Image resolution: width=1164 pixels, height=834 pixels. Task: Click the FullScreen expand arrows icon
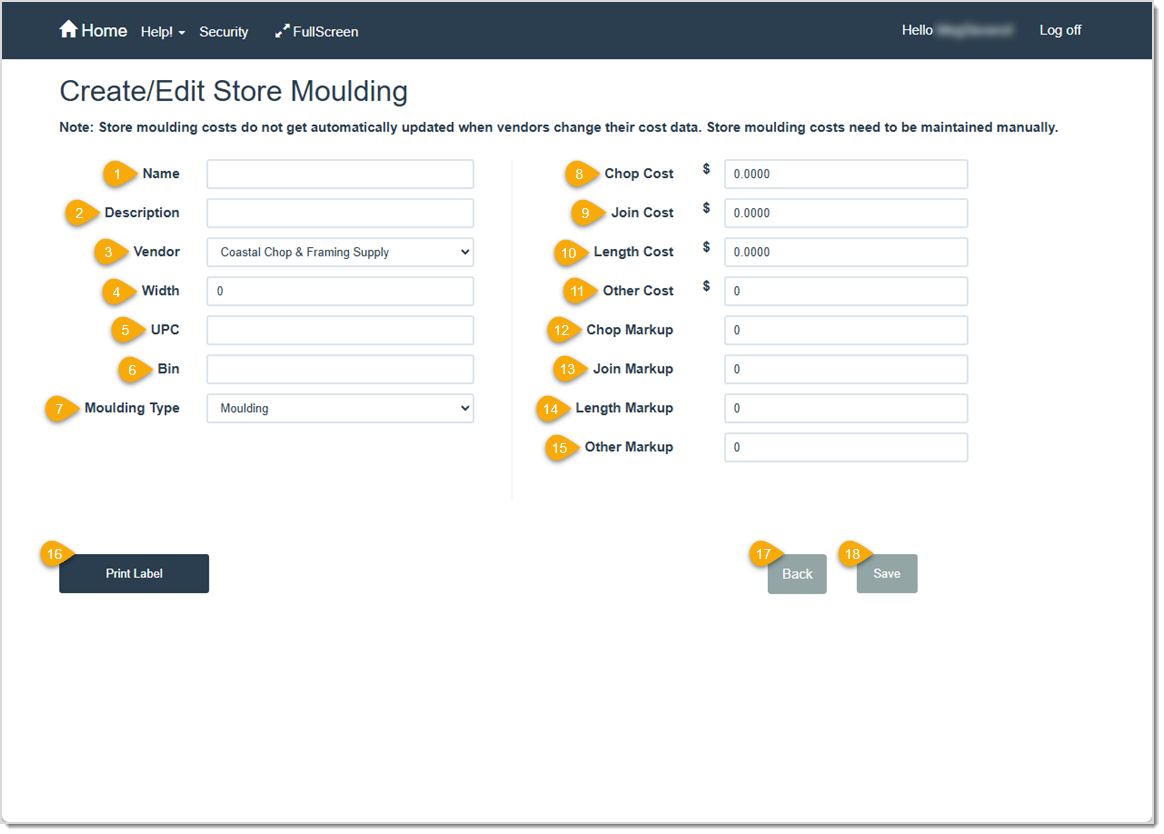click(x=280, y=31)
